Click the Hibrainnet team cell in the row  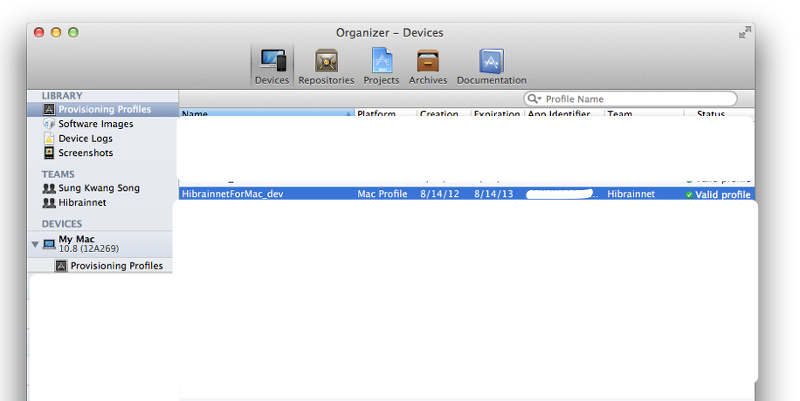pyautogui.click(x=631, y=194)
